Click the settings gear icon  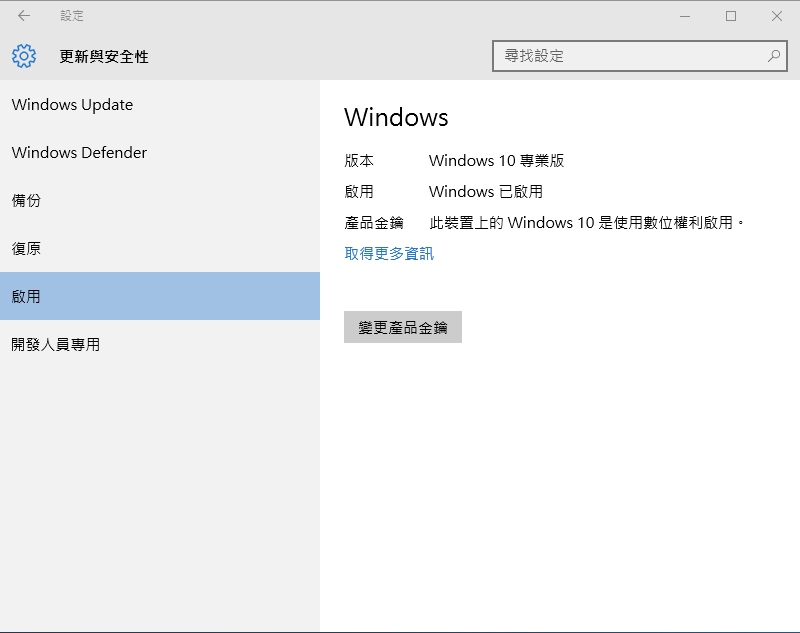pyautogui.click(x=24, y=56)
